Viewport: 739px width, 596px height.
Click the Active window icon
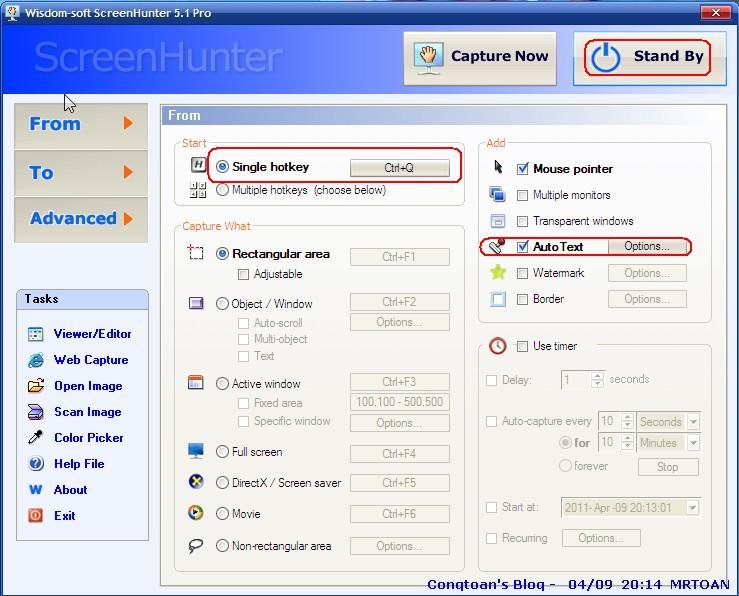point(196,382)
